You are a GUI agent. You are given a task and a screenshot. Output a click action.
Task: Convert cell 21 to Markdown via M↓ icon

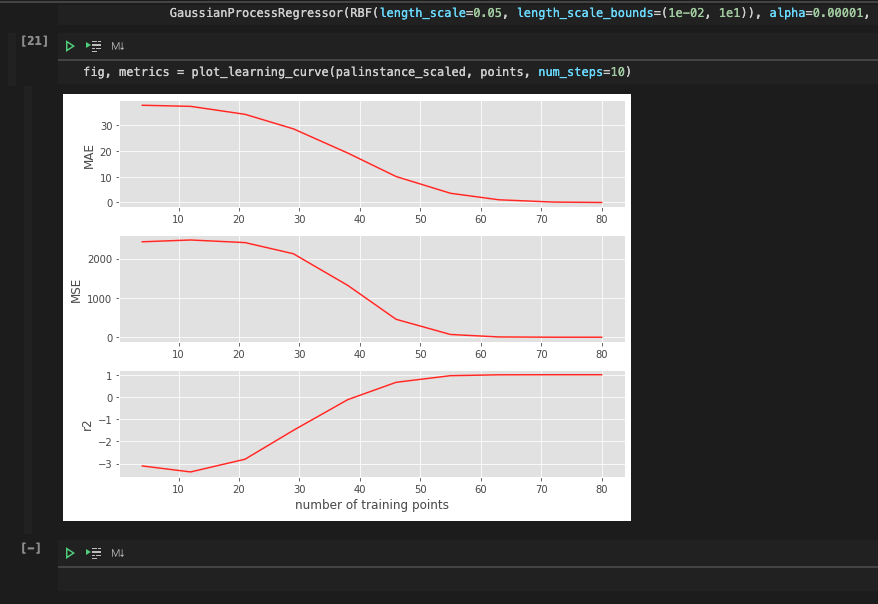pyautogui.click(x=118, y=46)
